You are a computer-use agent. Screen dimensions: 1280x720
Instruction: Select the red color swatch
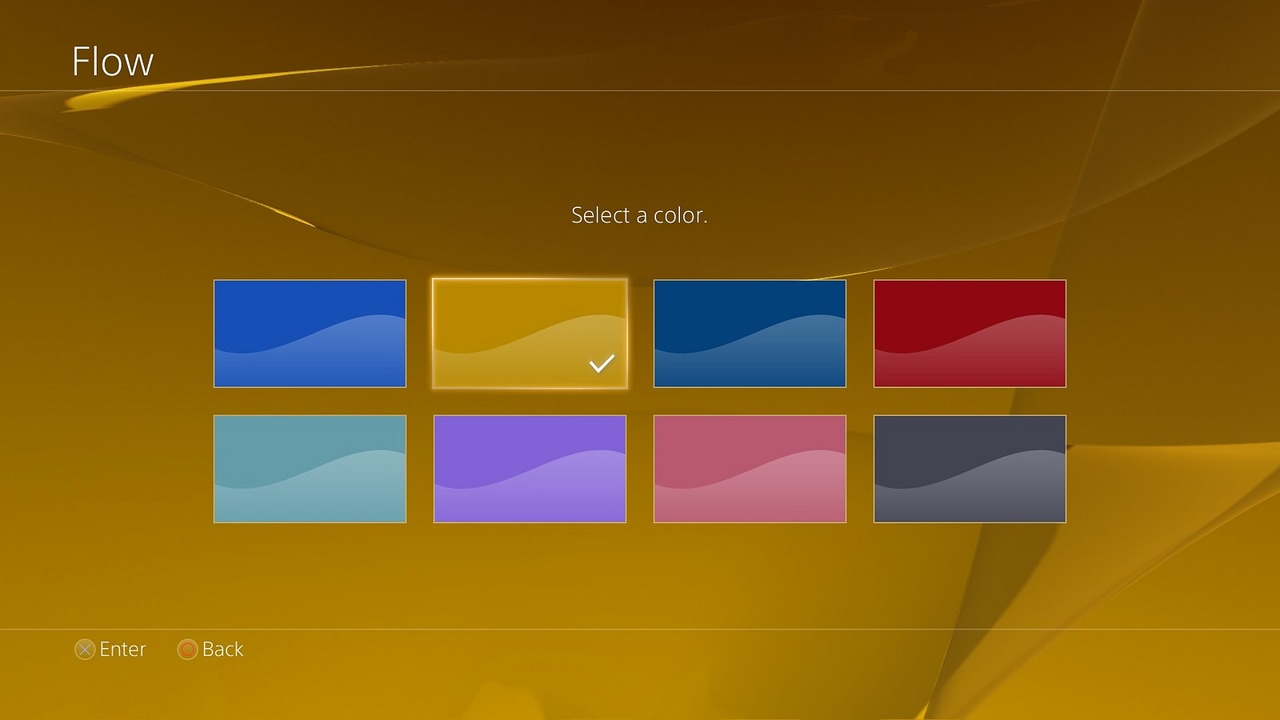tap(969, 333)
